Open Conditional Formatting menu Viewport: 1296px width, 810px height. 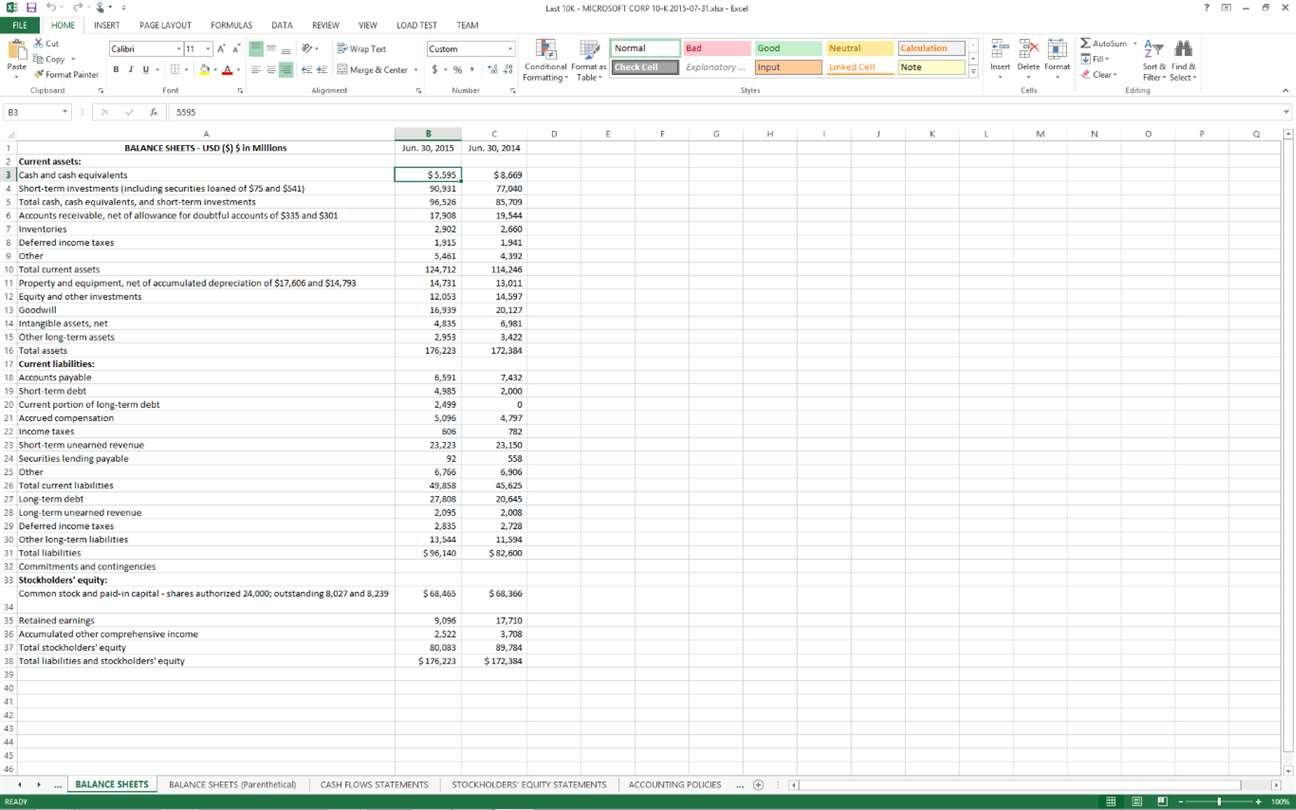[x=546, y=61]
